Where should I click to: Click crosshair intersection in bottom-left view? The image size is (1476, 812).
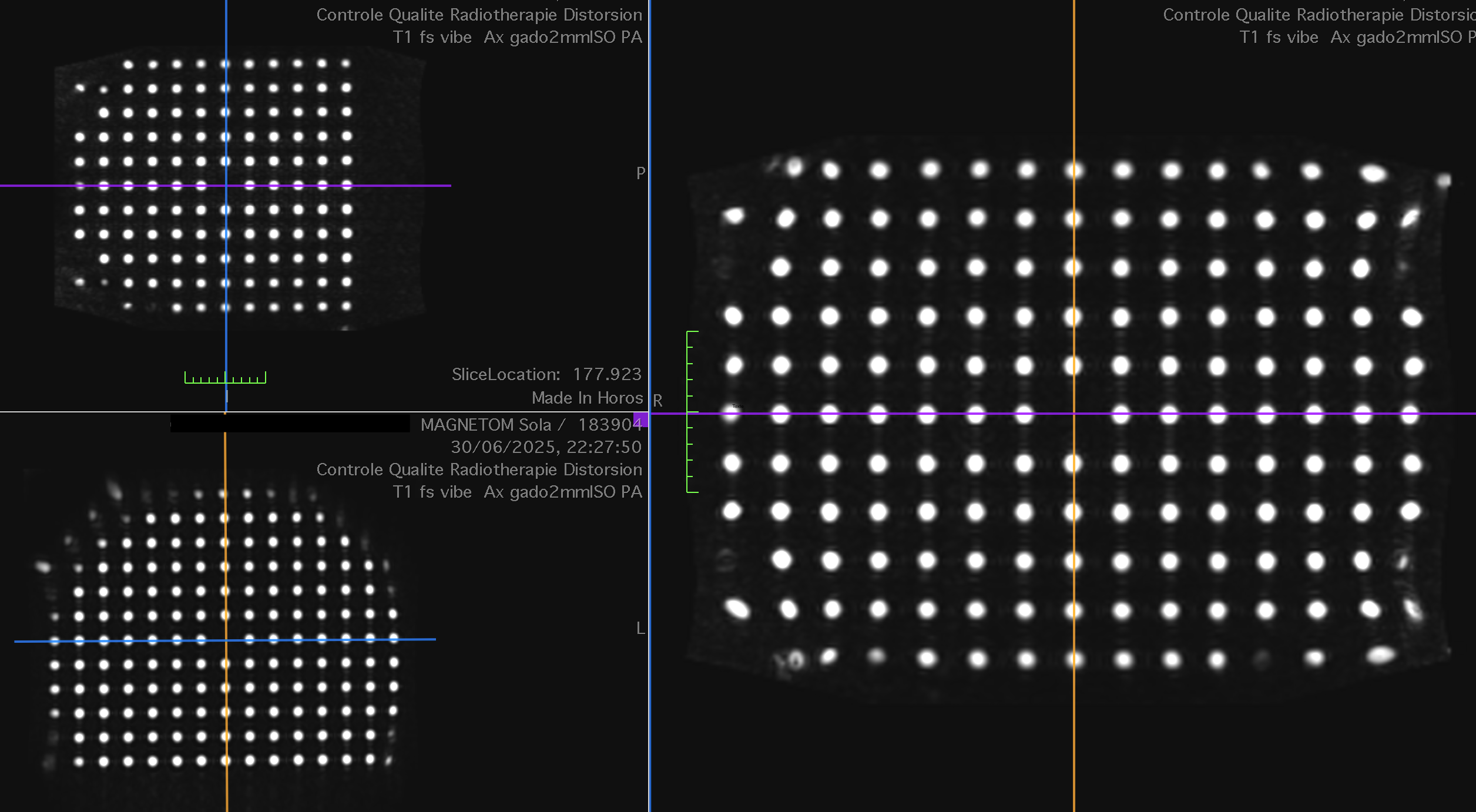226,640
